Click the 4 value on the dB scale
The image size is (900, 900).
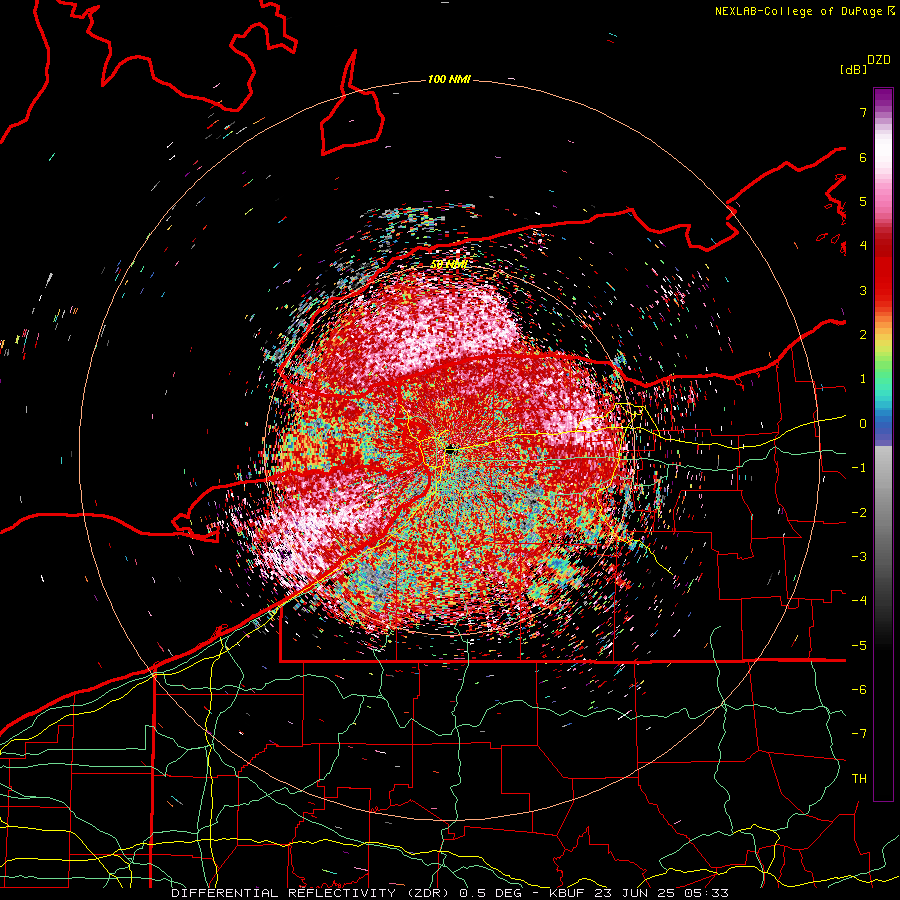863,246
